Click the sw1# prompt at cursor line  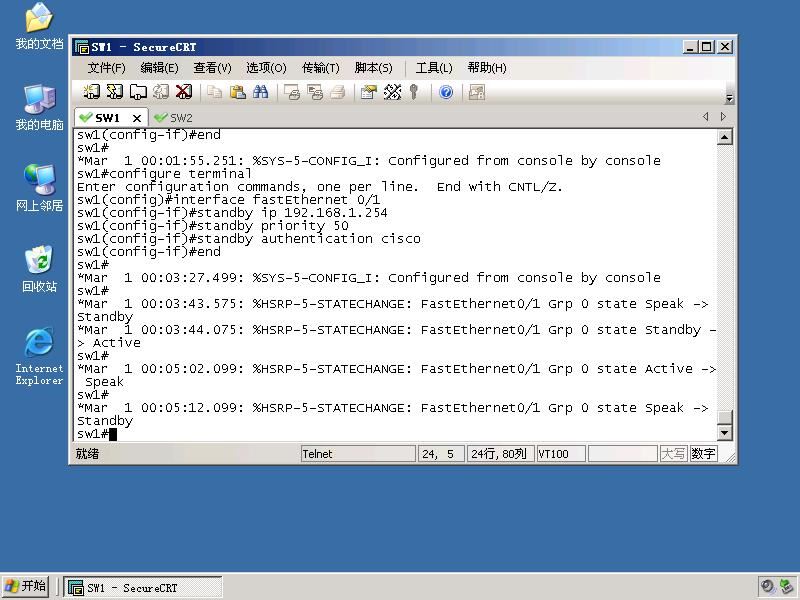tap(92, 434)
